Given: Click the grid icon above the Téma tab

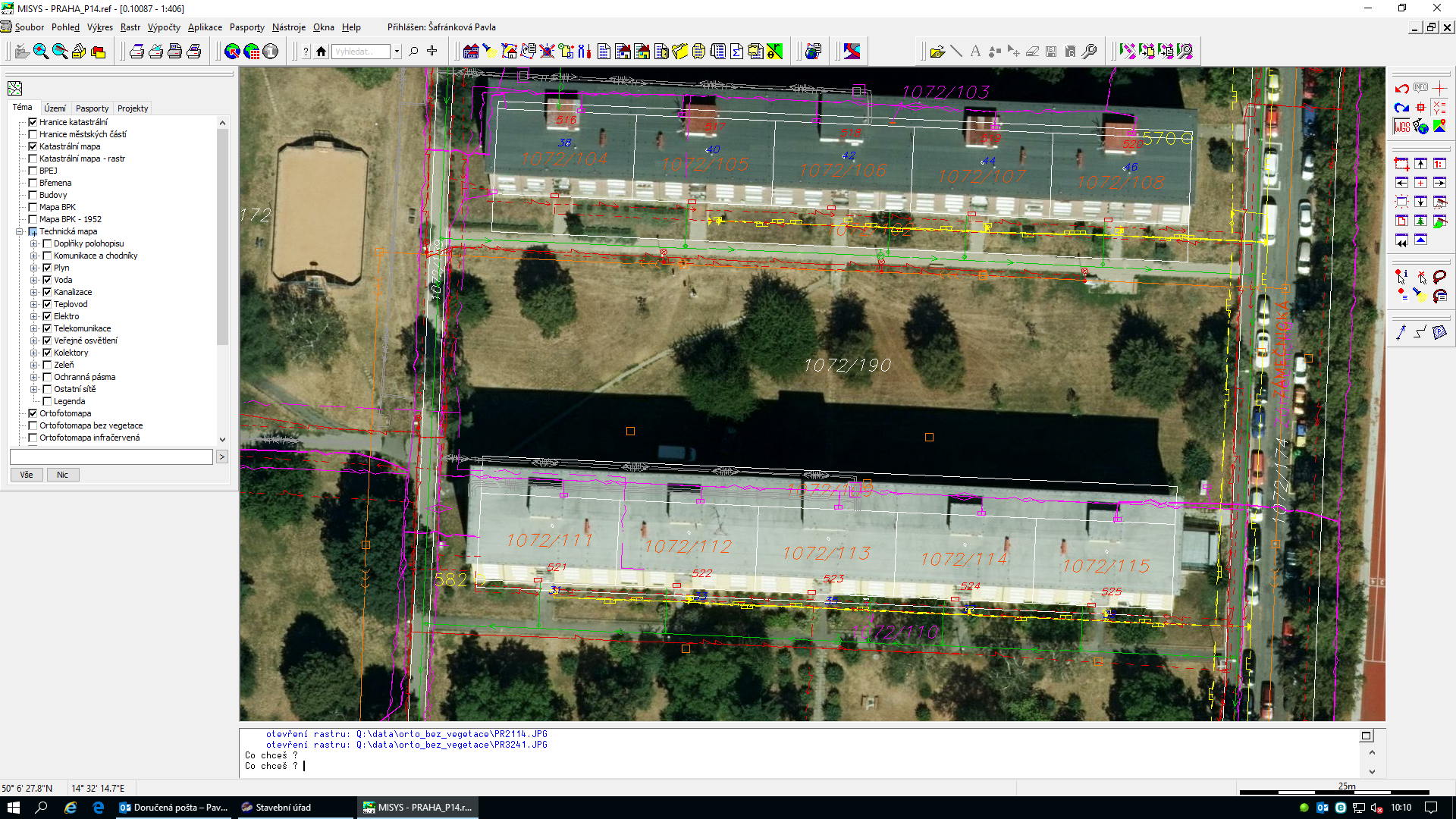Looking at the screenshot, I should click(15, 89).
